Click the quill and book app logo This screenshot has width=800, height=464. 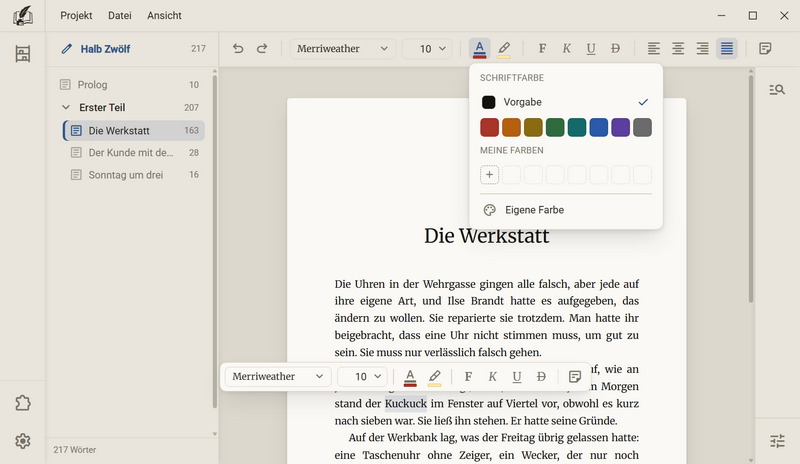tap(22, 16)
